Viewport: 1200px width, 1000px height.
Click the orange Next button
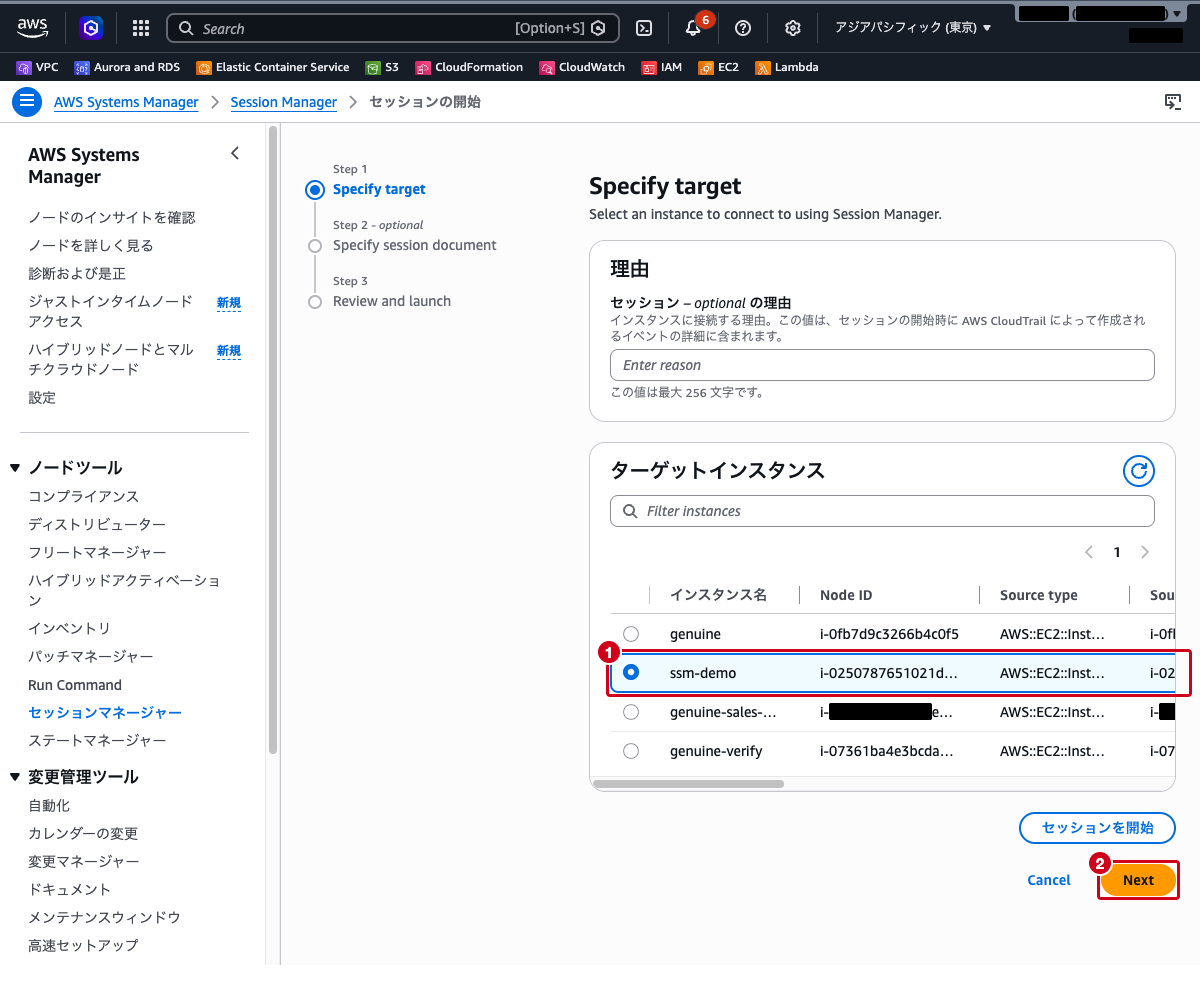[1138, 880]
